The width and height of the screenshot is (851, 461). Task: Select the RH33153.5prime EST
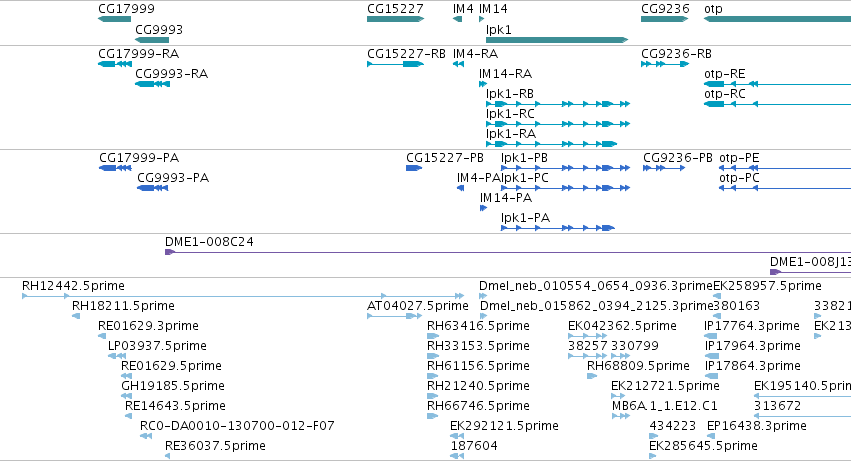(x=433, y=356)
